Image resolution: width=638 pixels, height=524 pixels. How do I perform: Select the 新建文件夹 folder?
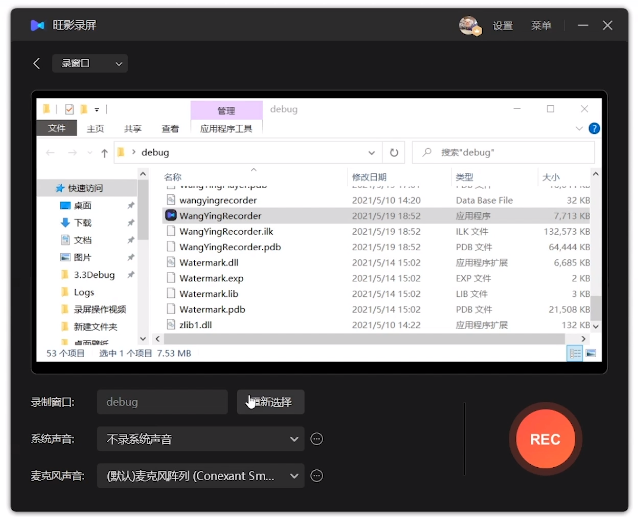pos(95,327)
